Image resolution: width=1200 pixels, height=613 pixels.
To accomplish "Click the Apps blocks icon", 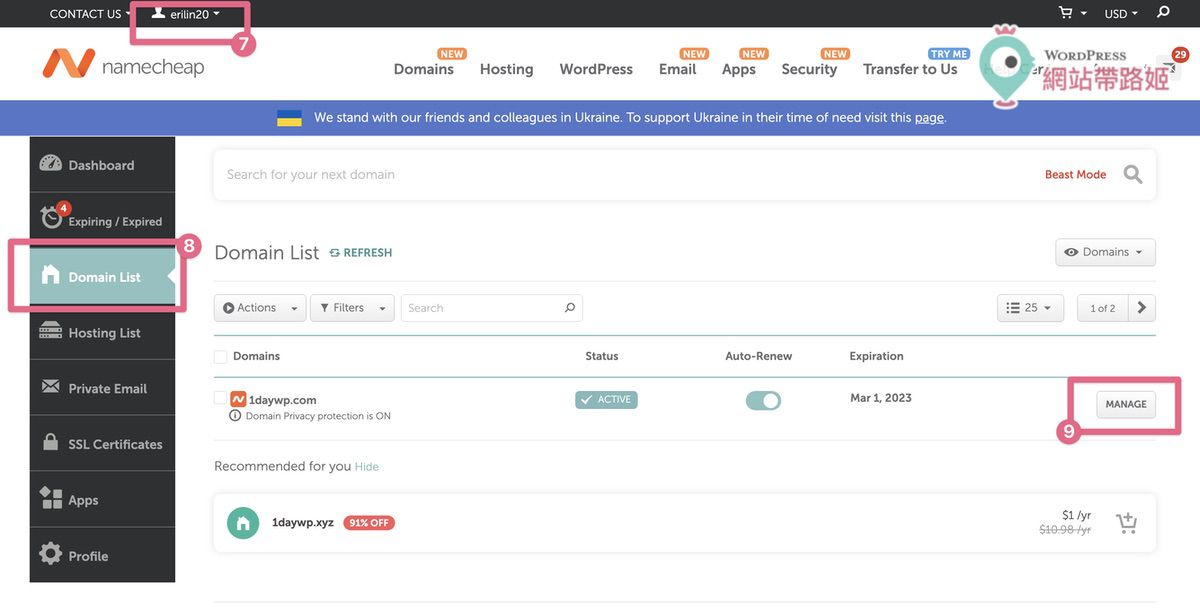I will point(51,498).
